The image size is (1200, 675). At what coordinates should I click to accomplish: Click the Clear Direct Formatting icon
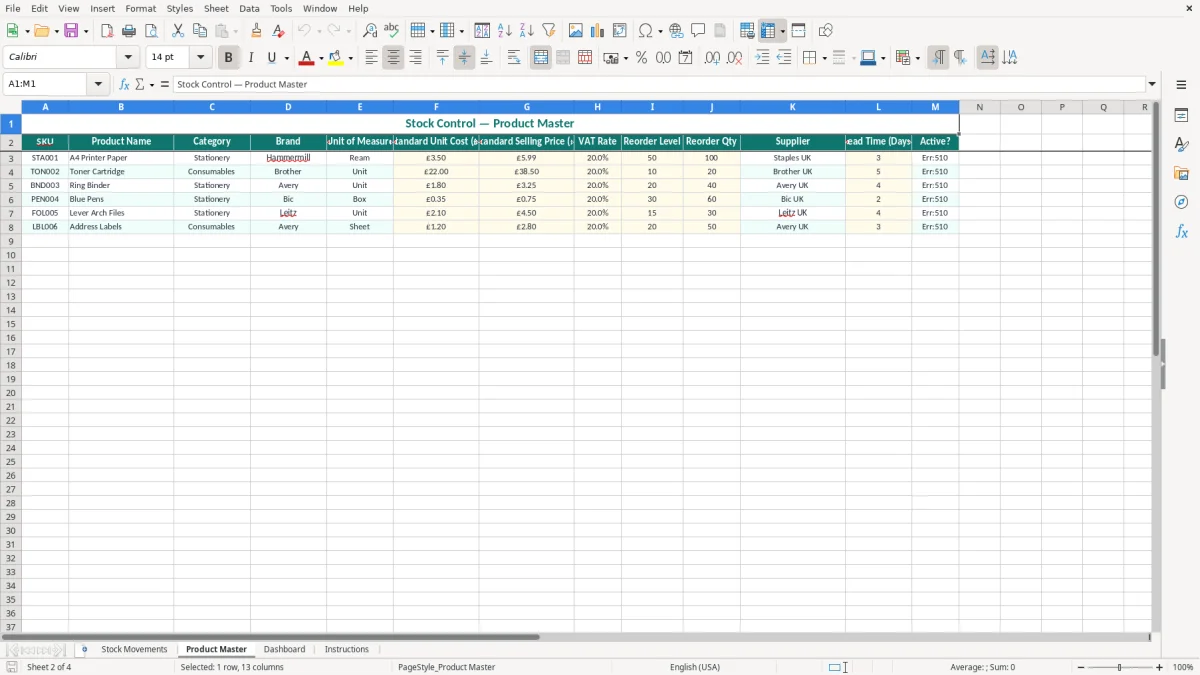(278, 31)
